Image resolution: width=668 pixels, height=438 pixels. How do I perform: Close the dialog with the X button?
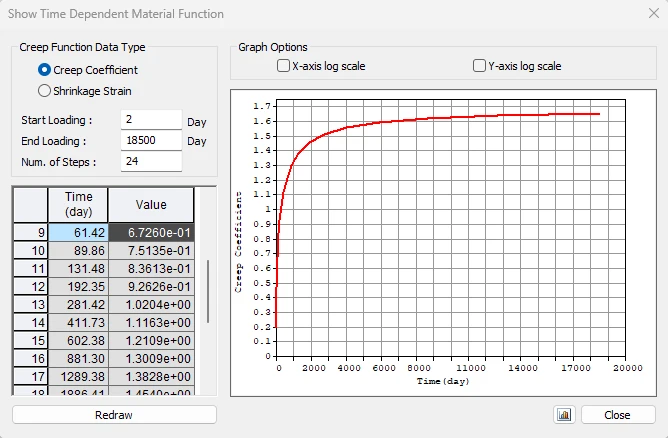pos(654,13)
